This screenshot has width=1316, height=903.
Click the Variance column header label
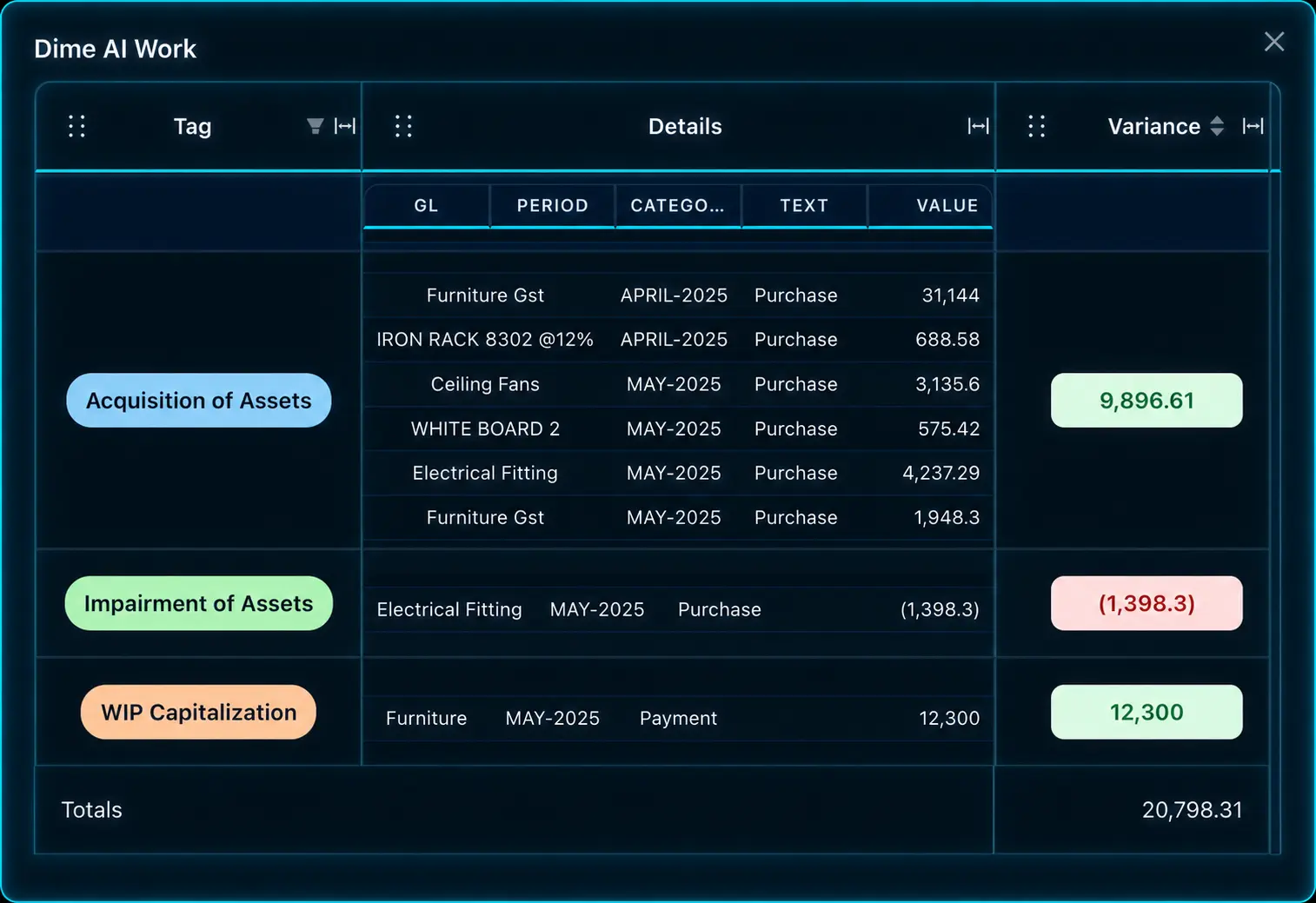[x=1153, y=127]
